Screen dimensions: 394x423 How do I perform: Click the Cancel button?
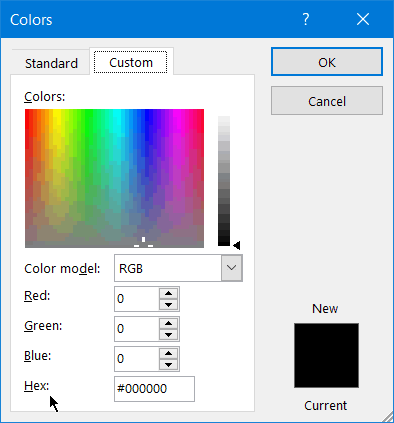click(327, 101)
